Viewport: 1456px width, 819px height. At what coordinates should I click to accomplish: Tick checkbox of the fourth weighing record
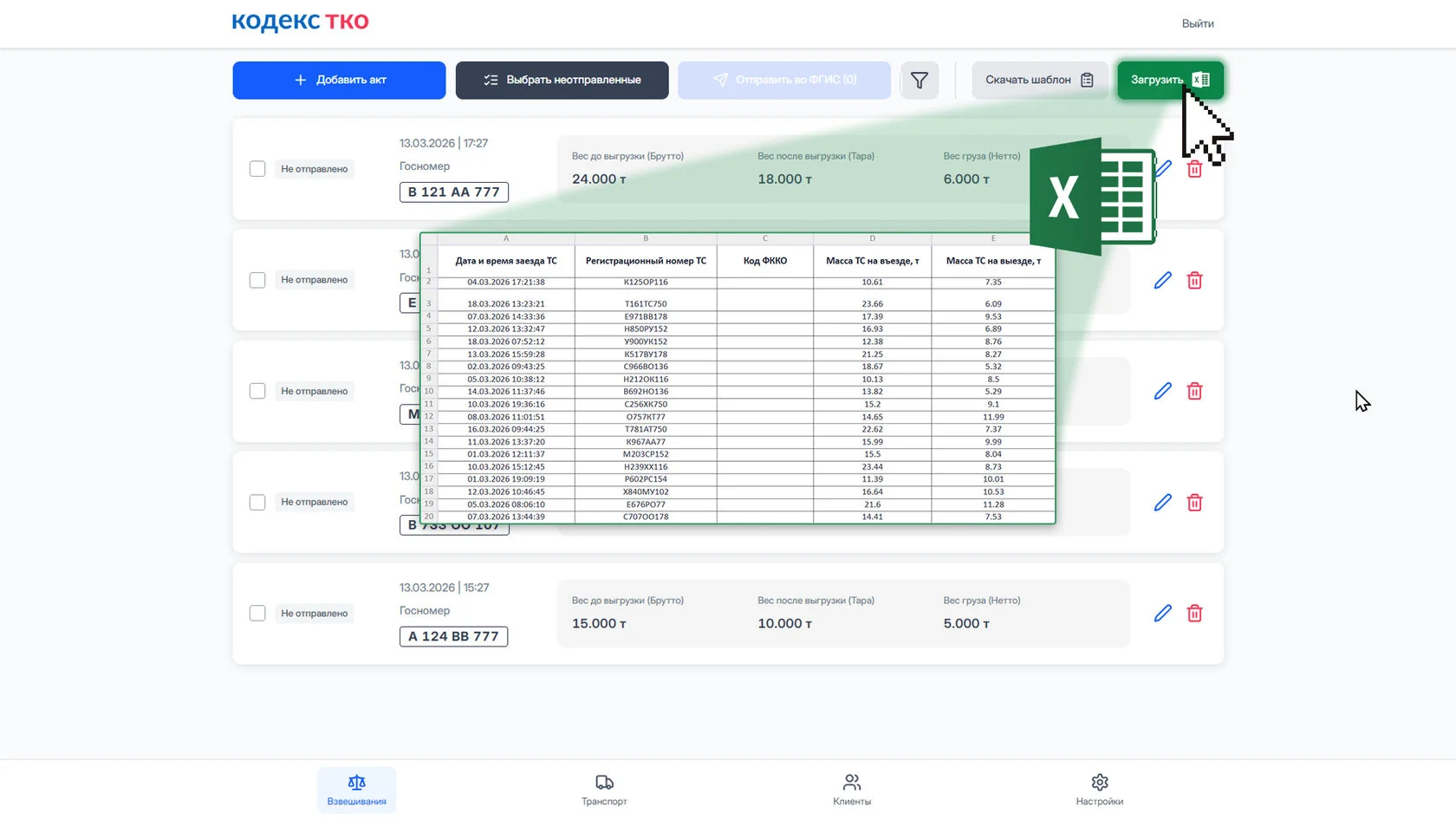coord(257,502)
